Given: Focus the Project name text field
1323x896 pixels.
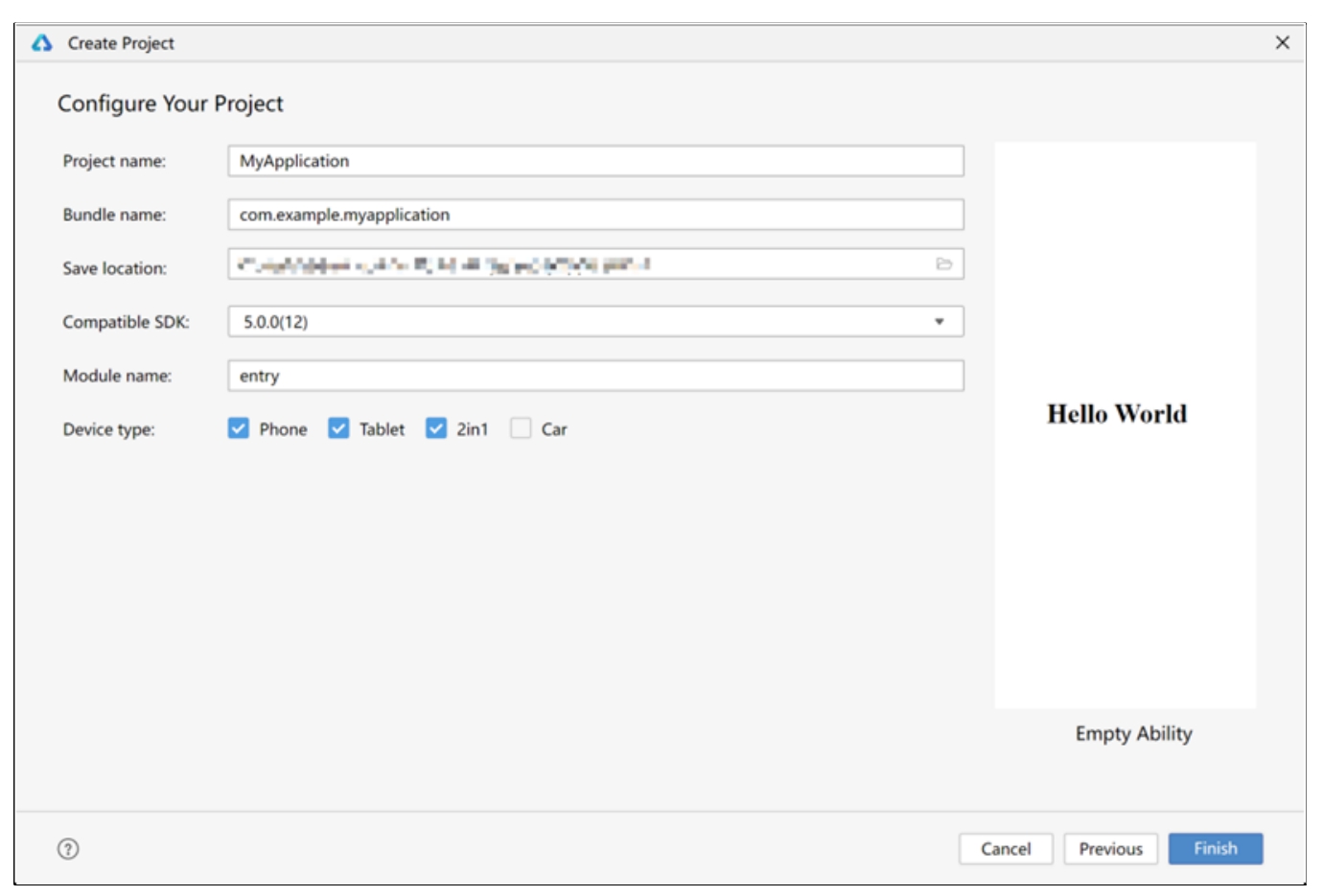Looking at the screenshot, I should point(594,161).
